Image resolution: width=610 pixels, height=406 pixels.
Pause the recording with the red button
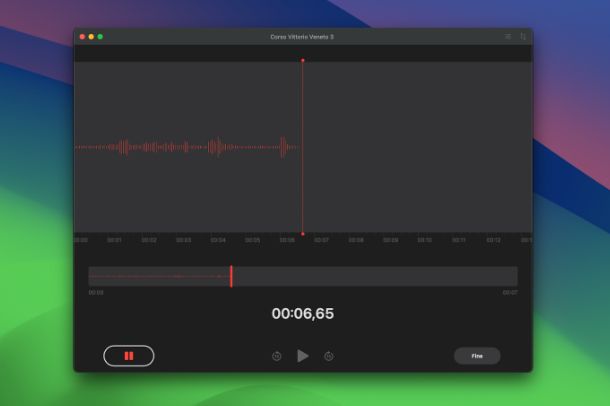point(128,355)
